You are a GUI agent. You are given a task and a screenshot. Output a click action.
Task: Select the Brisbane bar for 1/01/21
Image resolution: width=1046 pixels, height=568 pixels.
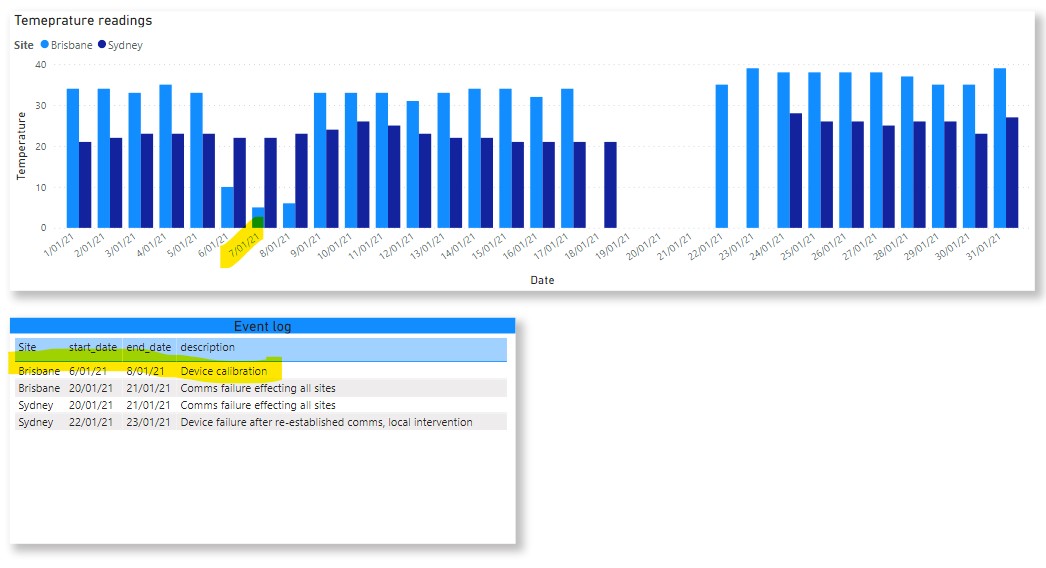pos(72,158)
